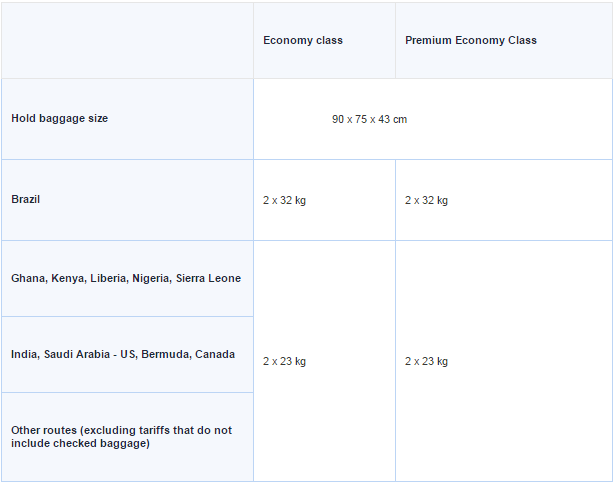Click the word Nigeria in the table
This screenshot has height=482, width=614.
pos(150,278)
